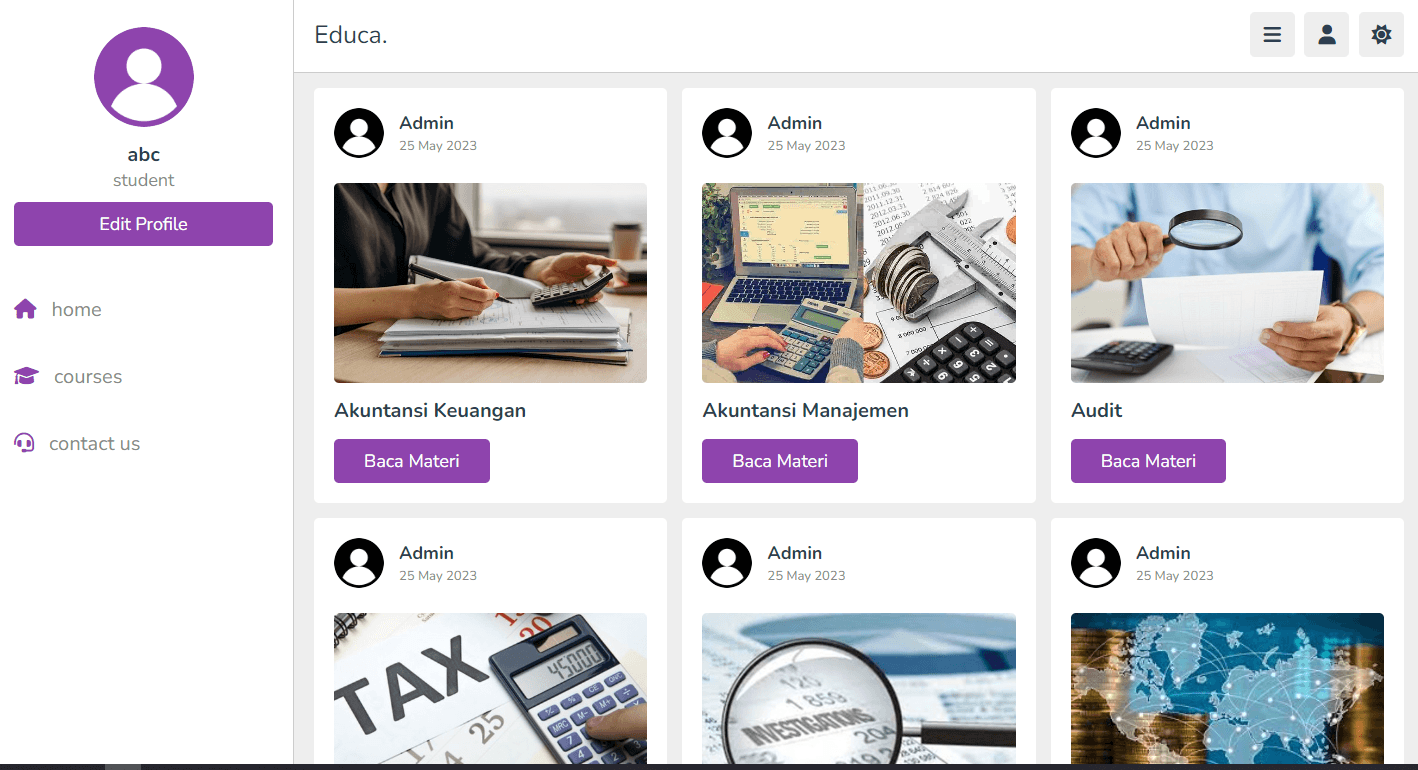
Task: Click the purple house icon beside home
Action: pos(26,309)
